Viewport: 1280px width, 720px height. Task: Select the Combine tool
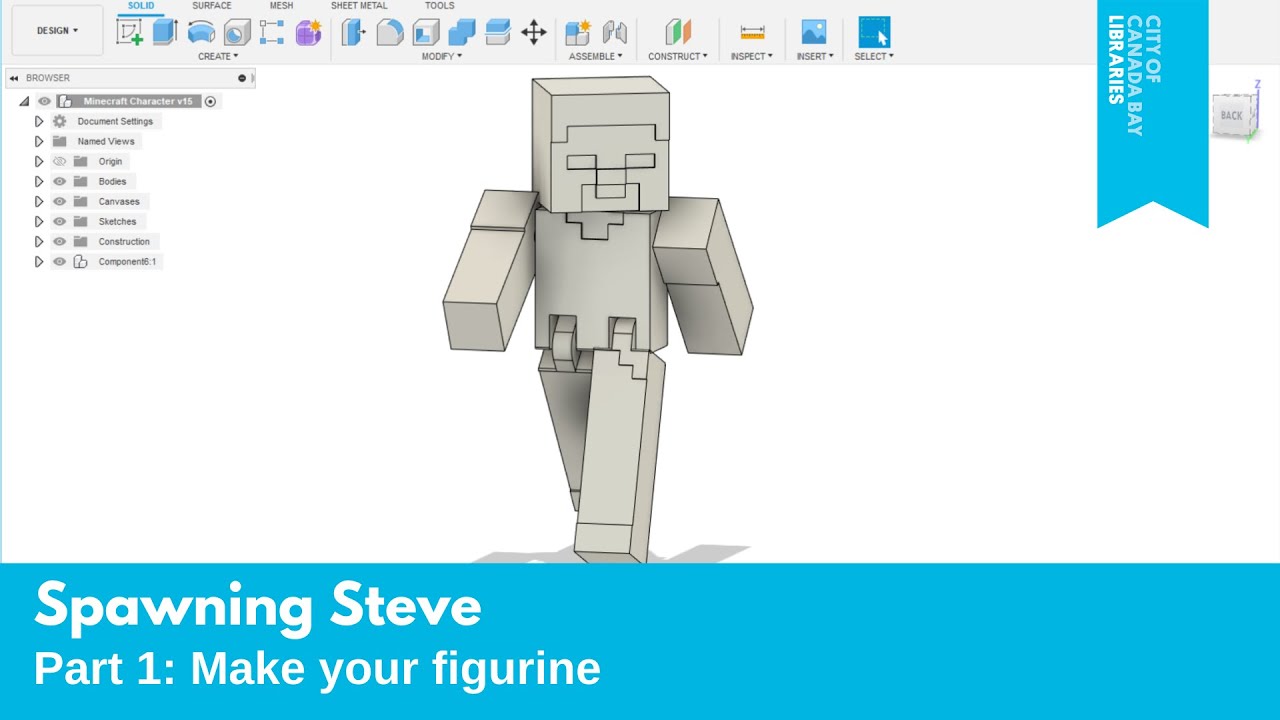click(462, 32)
